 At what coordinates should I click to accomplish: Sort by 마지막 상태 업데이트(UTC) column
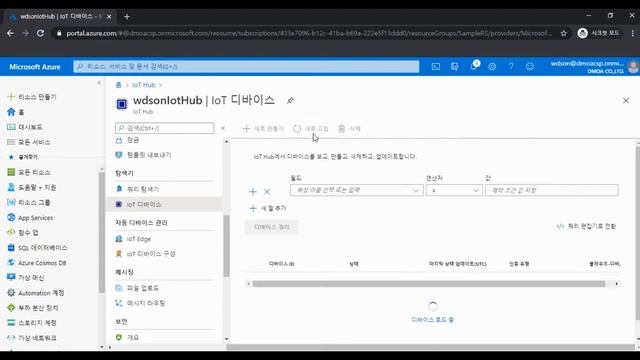(x=458, y=264)
